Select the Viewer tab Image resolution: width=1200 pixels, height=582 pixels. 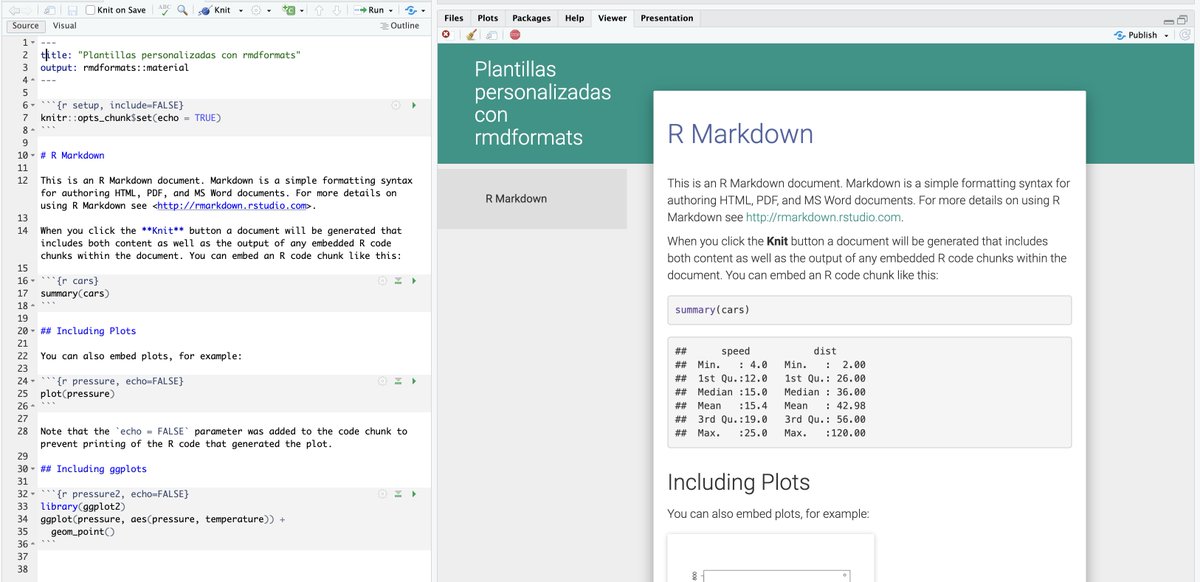click(612, 18)
